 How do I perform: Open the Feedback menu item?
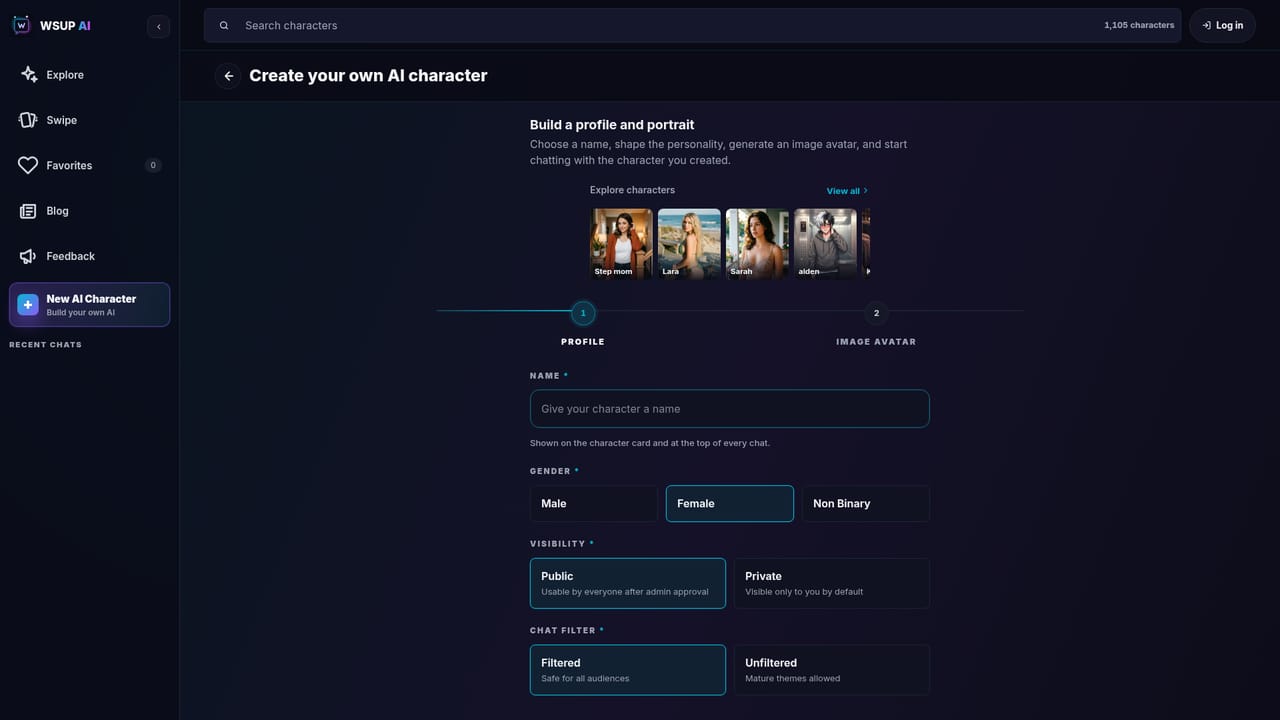90,256
